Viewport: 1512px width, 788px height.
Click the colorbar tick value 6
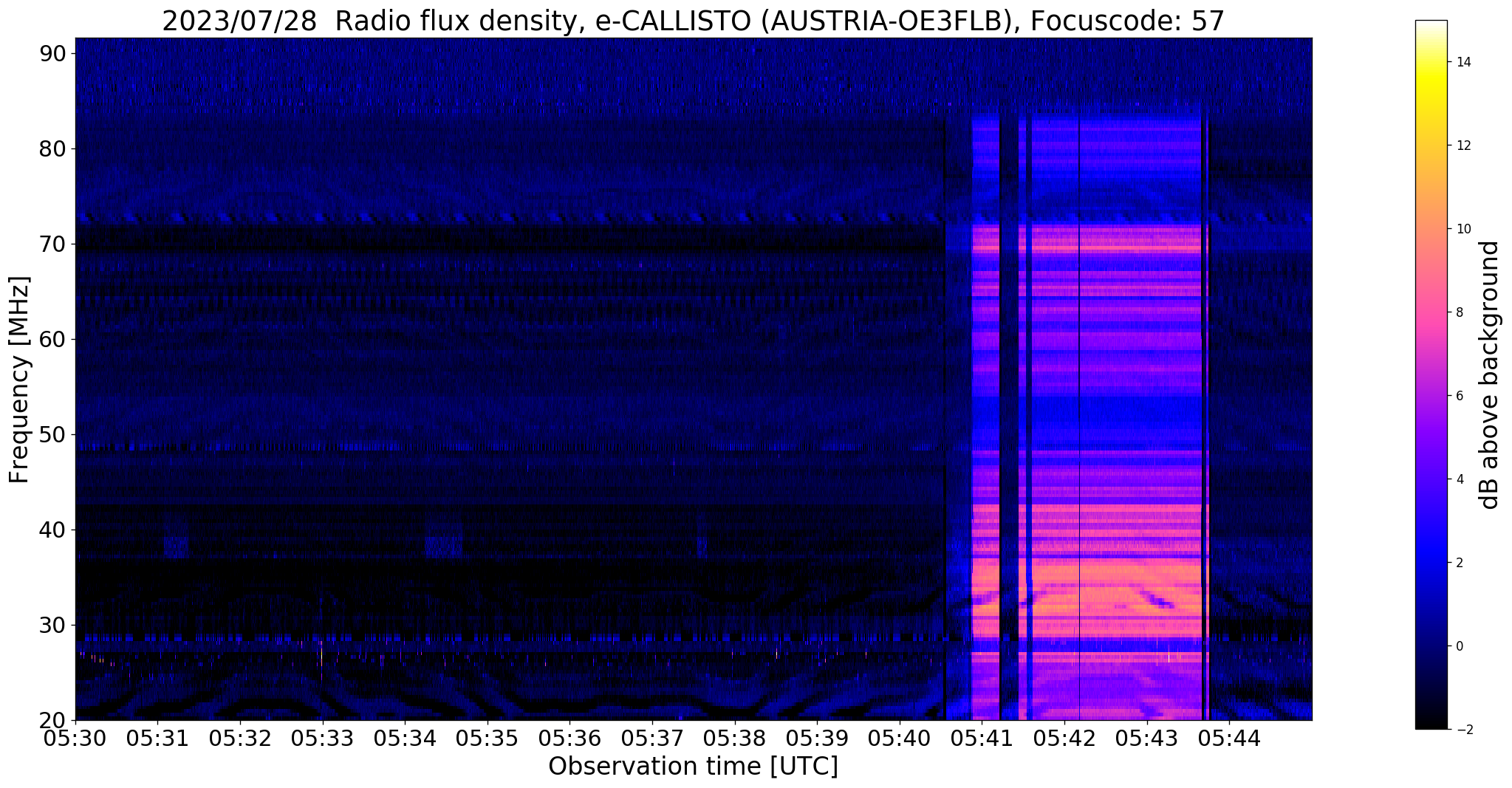[x=1458, y=396]
